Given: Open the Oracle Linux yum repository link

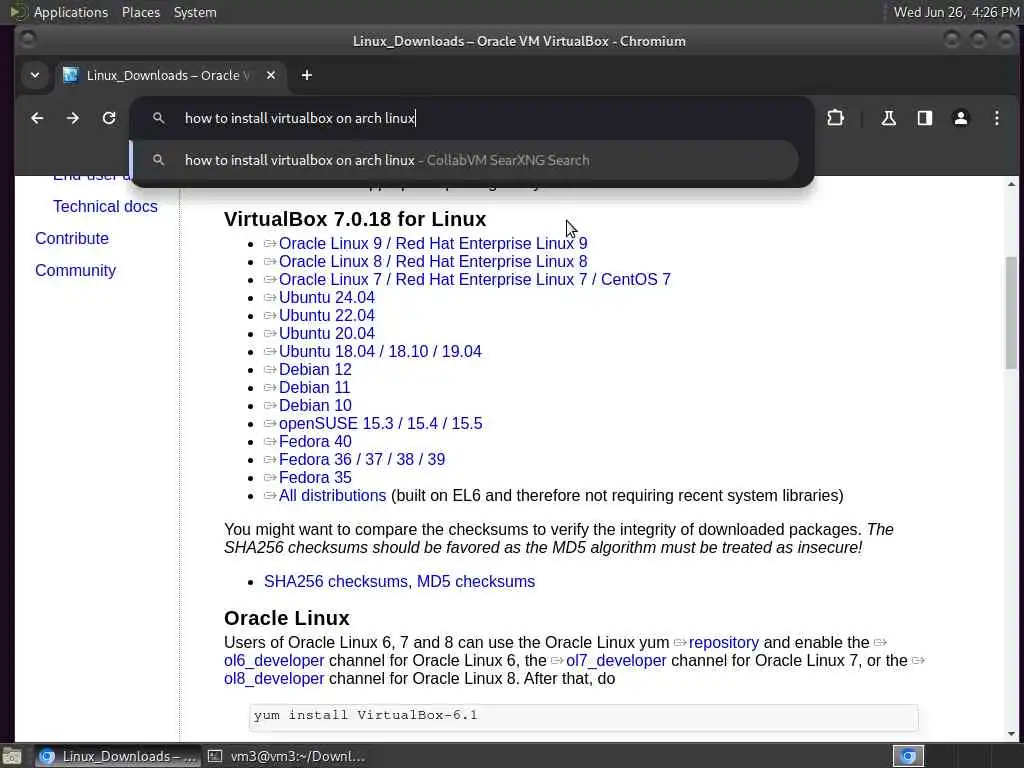Looking at the screenshot, I should pos(724,643).
